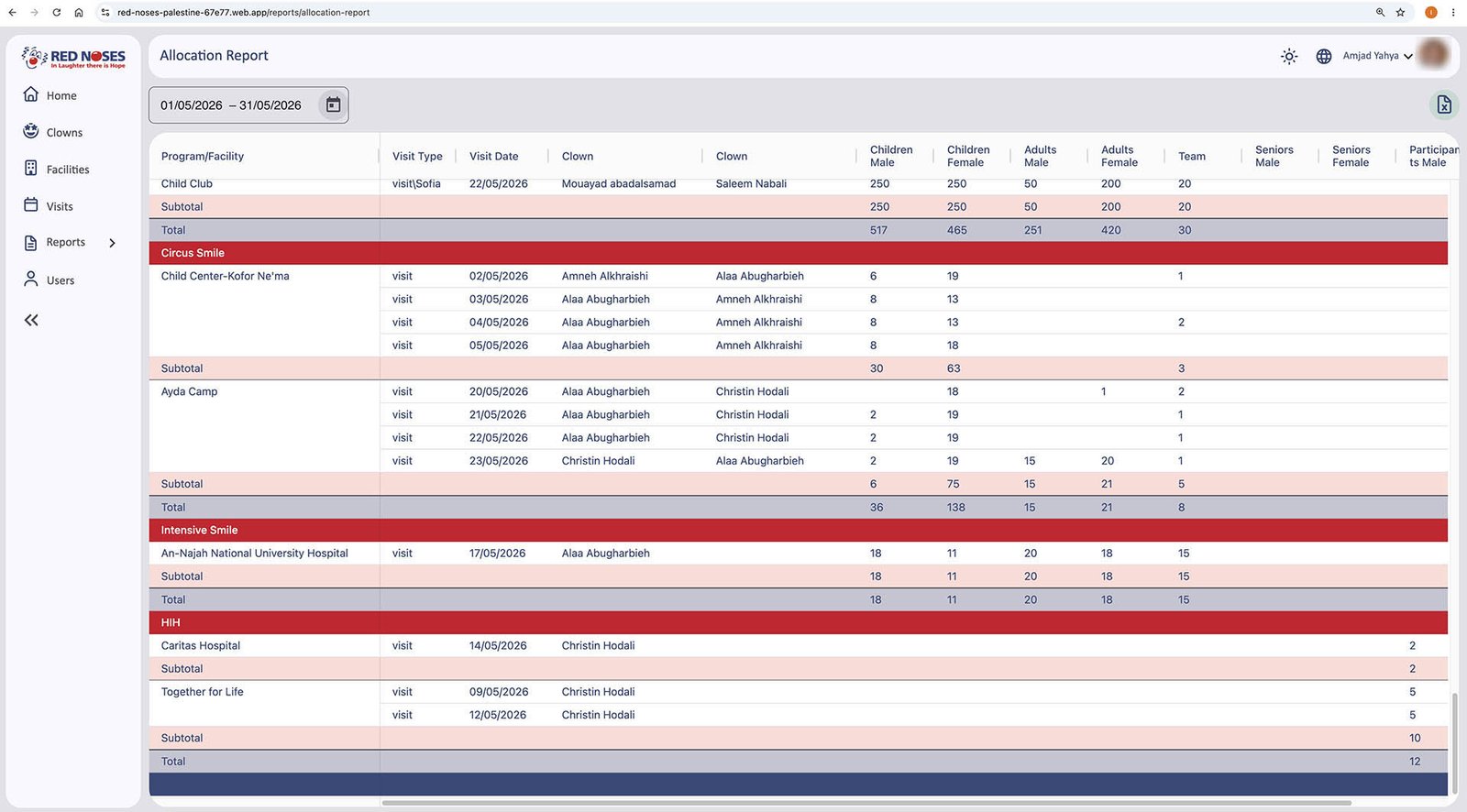Open the calendar date picker icon
1467x812 pixels.
(x=333, y=105)
